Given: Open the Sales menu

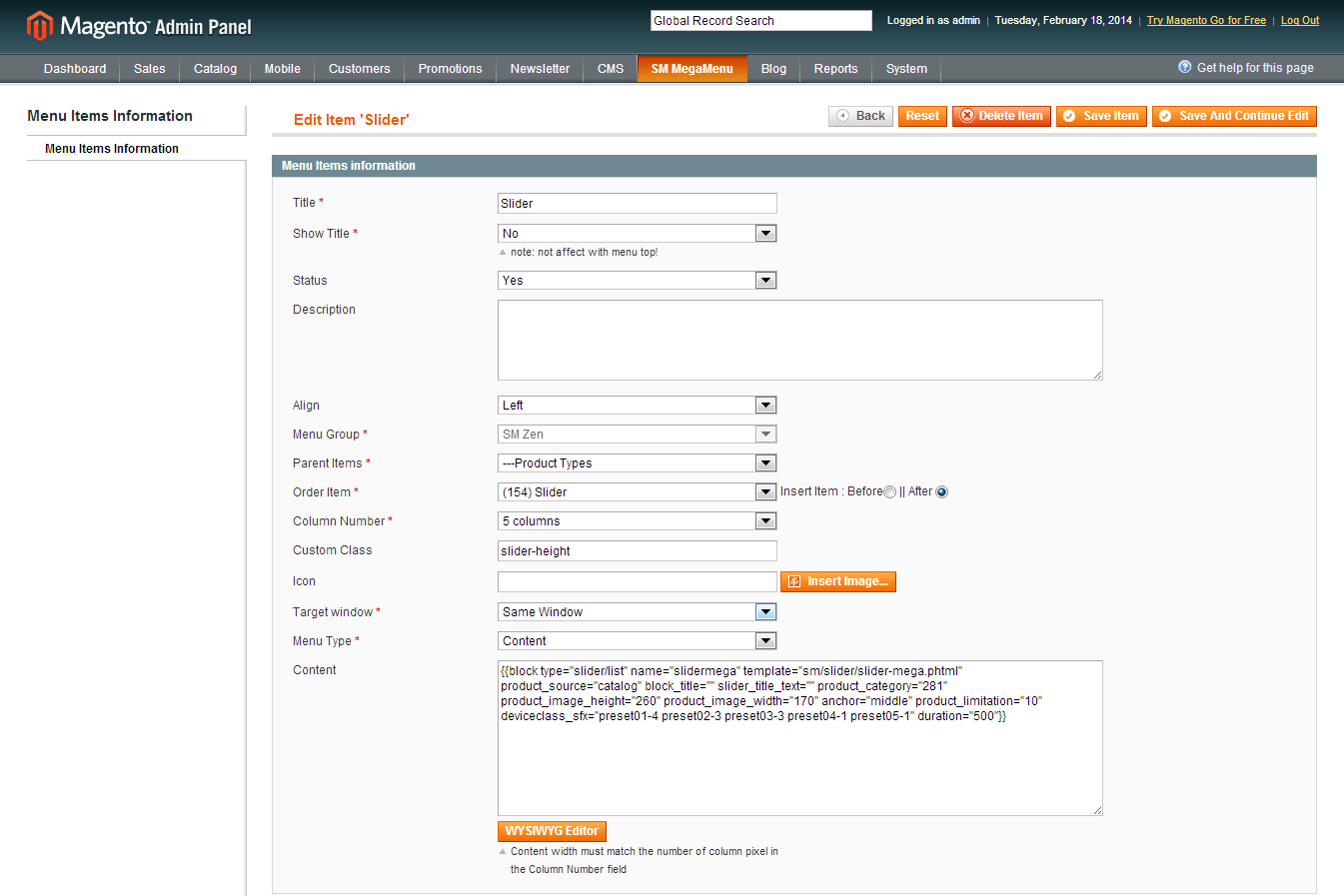Looking at the screenshot, I should (x=150, y=69).
